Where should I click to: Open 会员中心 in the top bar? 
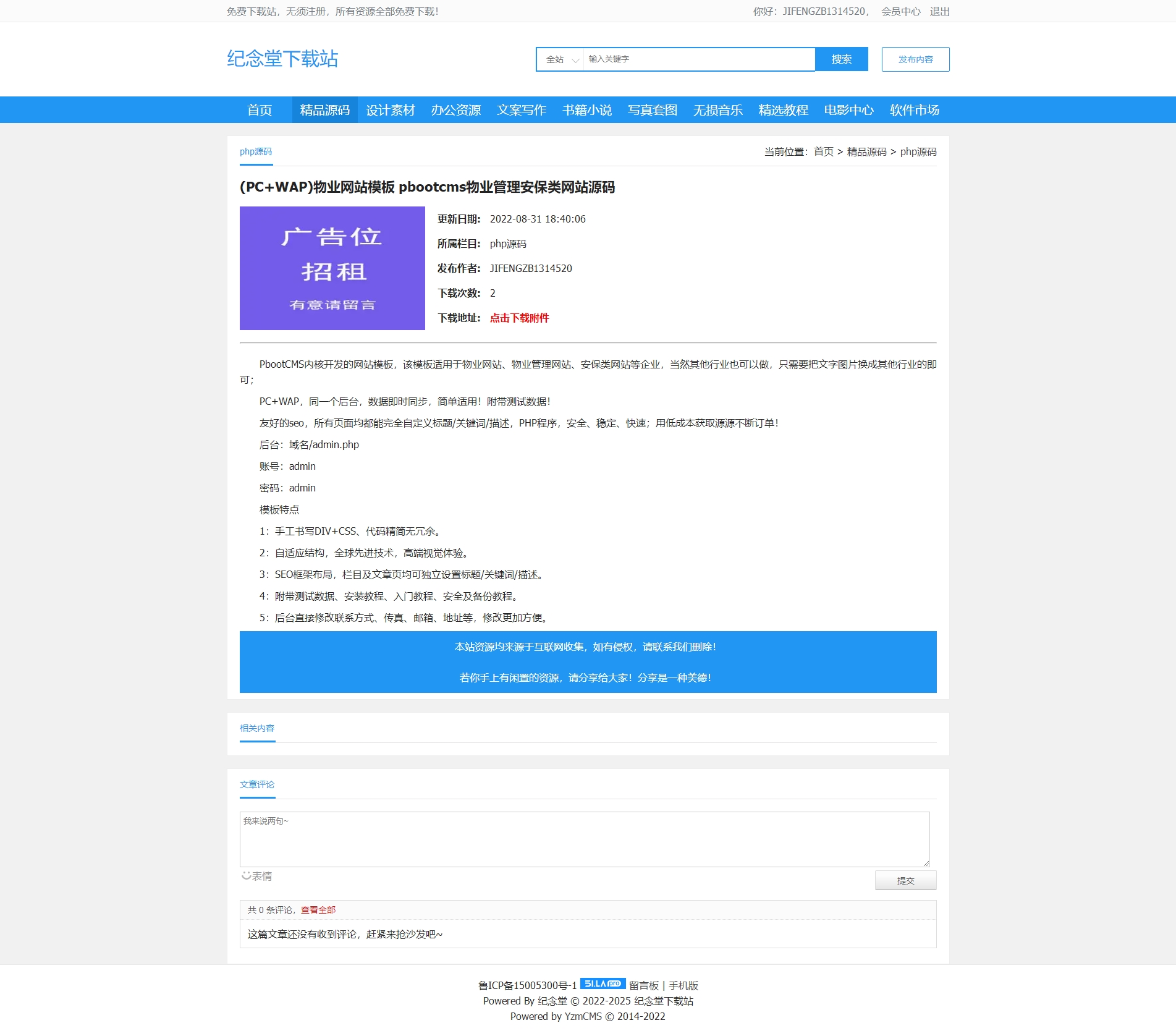900,11
